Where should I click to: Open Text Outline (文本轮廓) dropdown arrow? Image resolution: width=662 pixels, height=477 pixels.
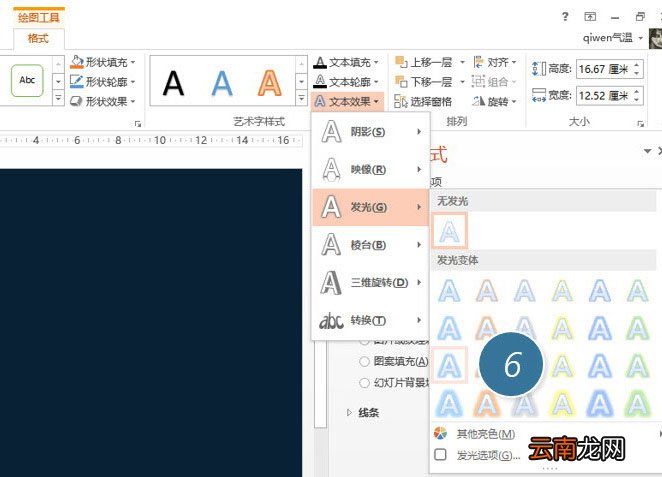point(376,82)
